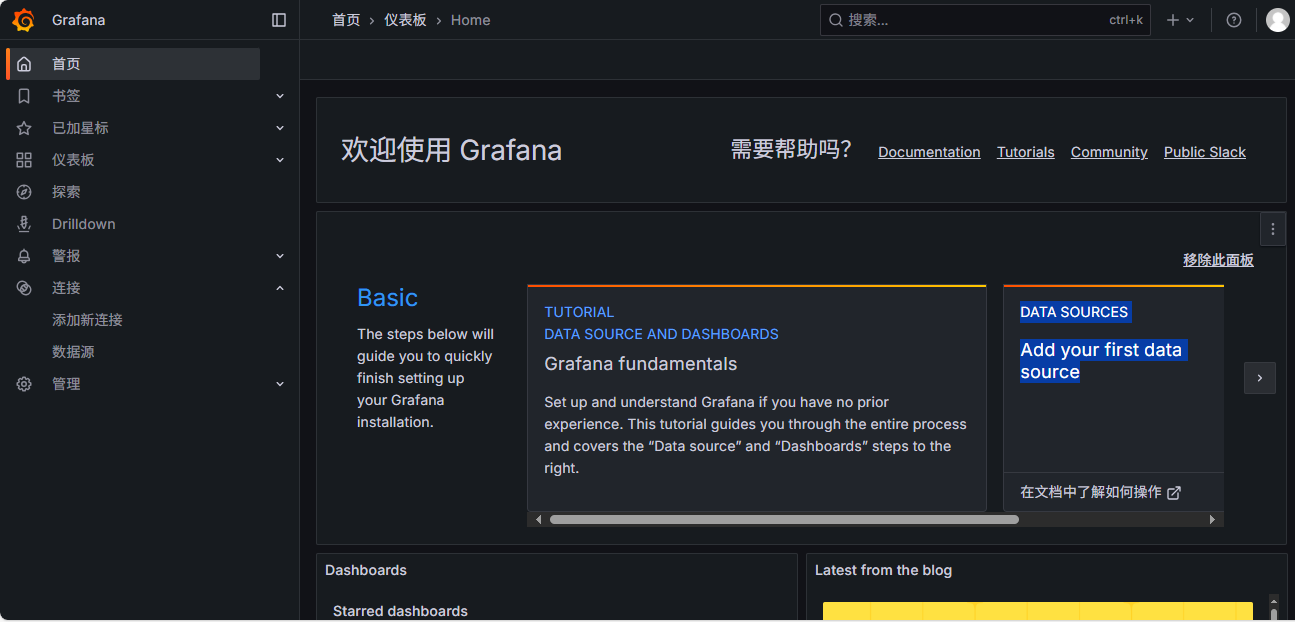
Task: Expand the 书签 section chevron
Action: pos(280,96)
